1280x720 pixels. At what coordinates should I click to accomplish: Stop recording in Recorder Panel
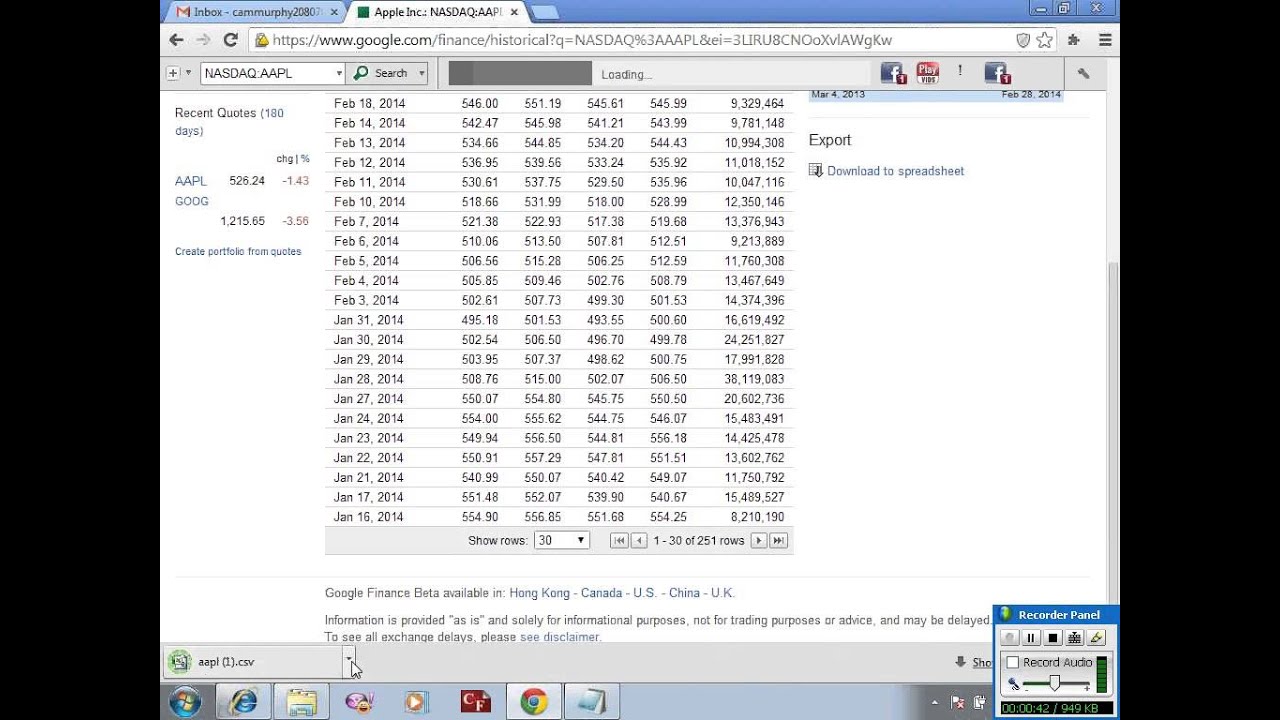click(x=1052, y=638)
